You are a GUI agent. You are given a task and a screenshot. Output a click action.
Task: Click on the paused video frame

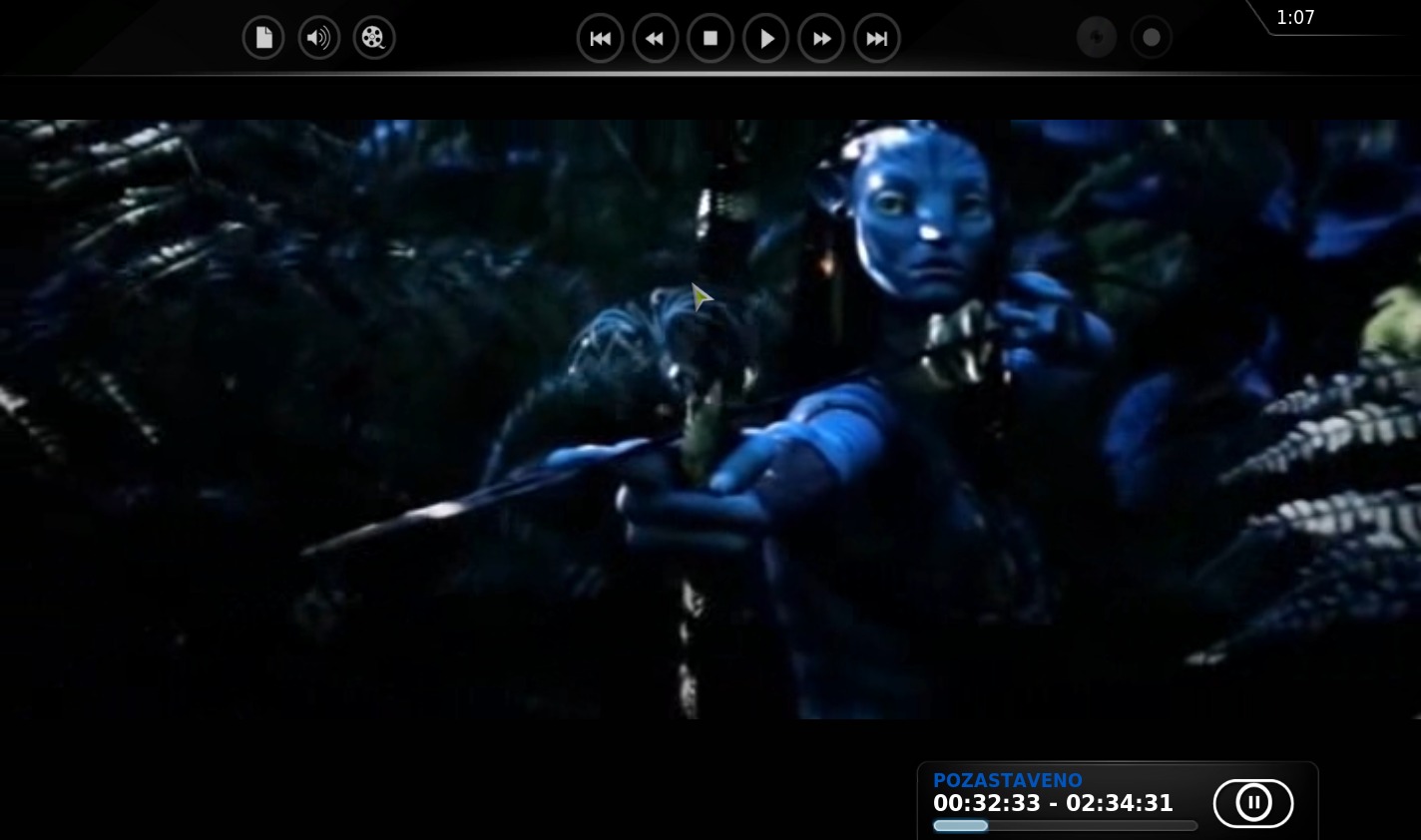click(710, 419)
